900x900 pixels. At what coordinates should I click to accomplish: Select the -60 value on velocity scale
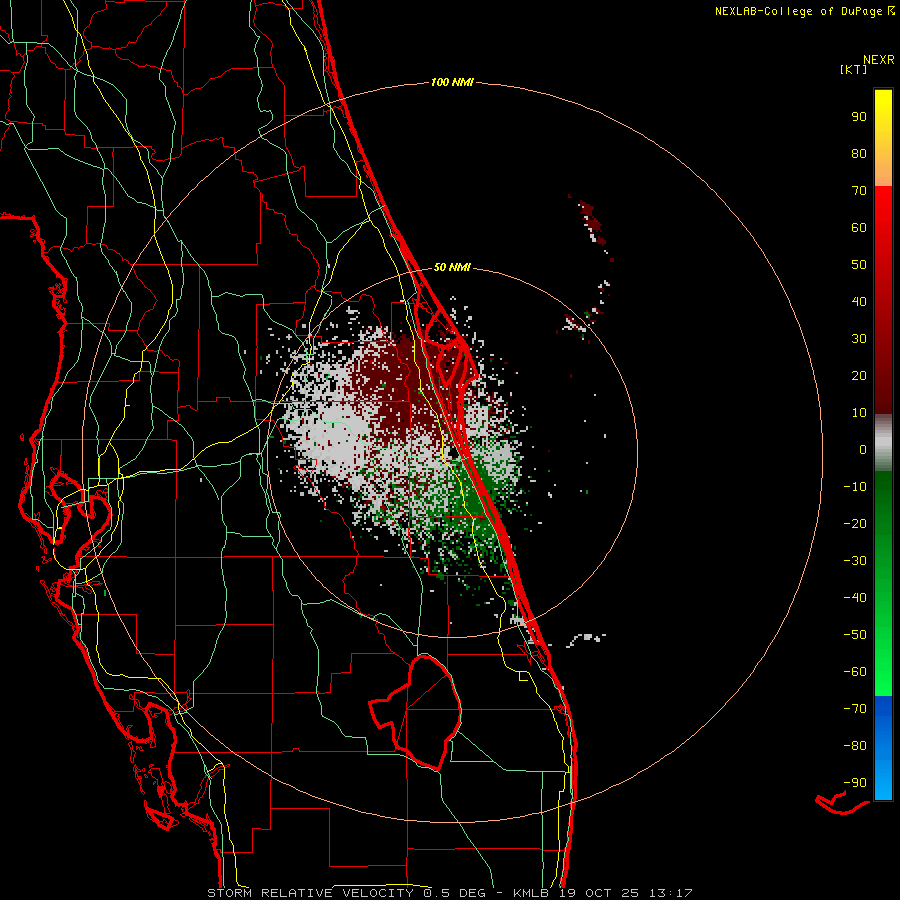point(855,672)
